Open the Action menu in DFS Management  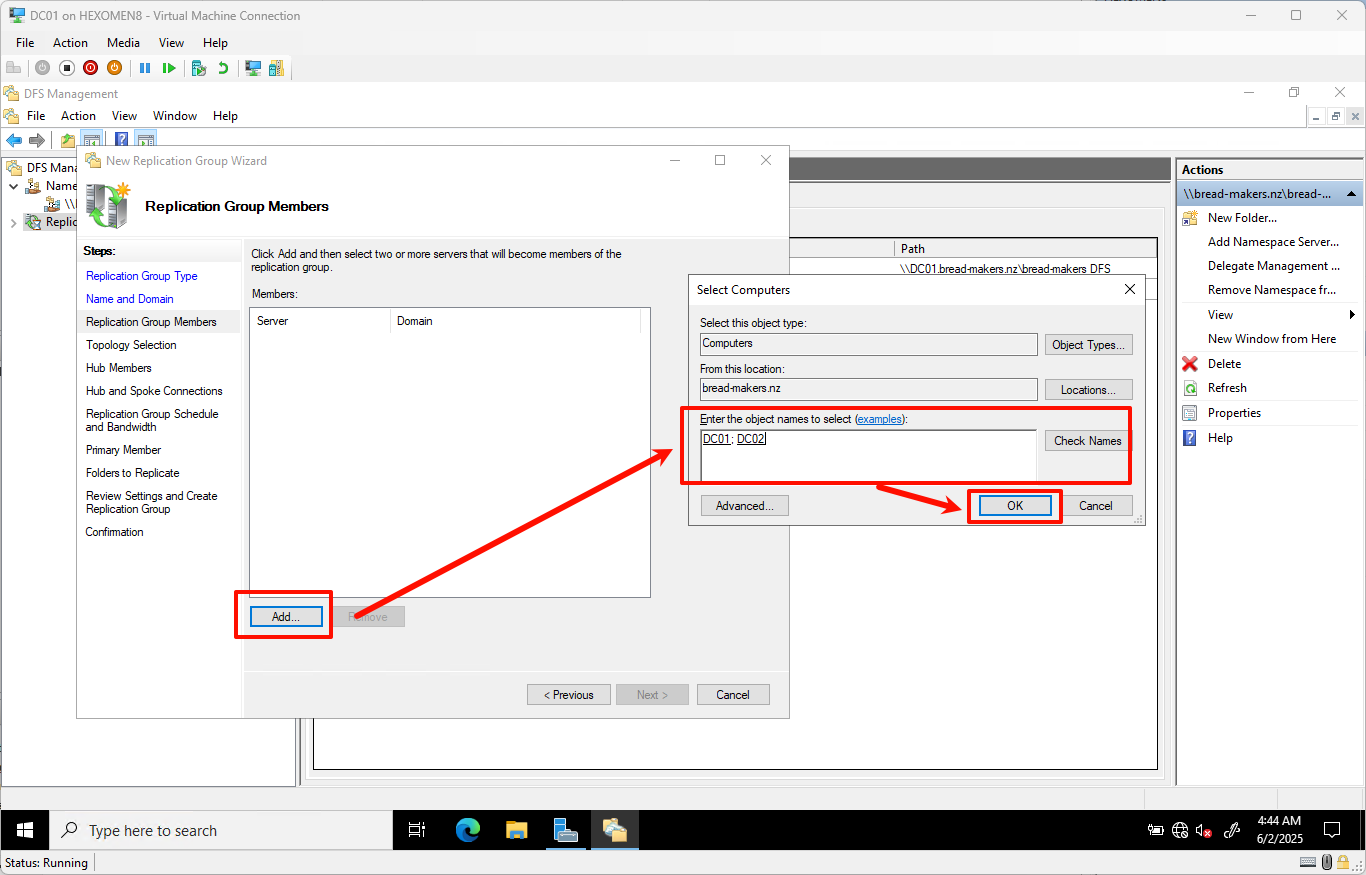(78, 116)
